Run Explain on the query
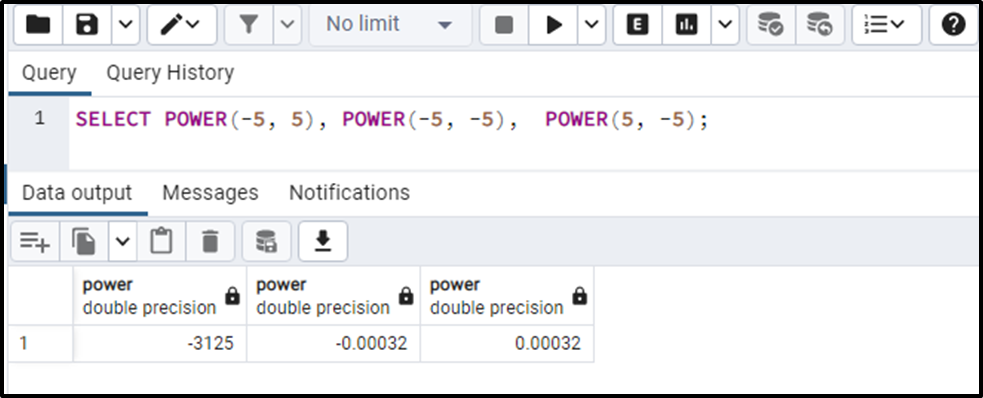The image size is (983, 398). coord(638,25)
